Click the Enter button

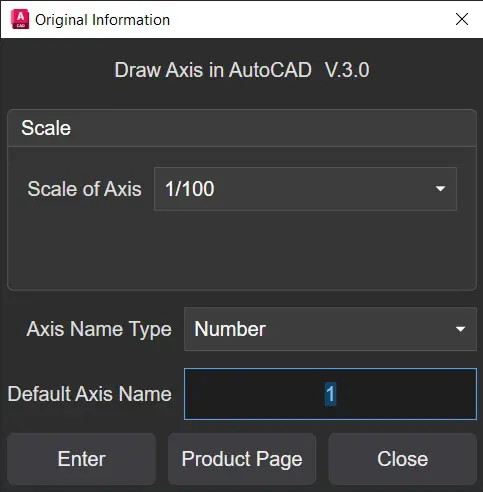click(81, 459)
